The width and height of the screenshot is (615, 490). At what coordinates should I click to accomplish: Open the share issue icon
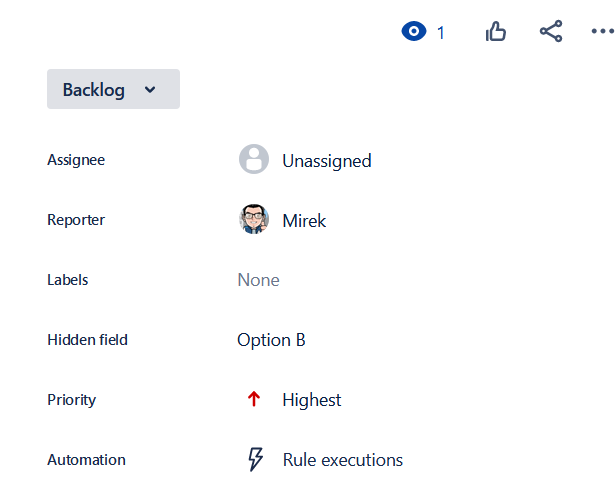551,32
